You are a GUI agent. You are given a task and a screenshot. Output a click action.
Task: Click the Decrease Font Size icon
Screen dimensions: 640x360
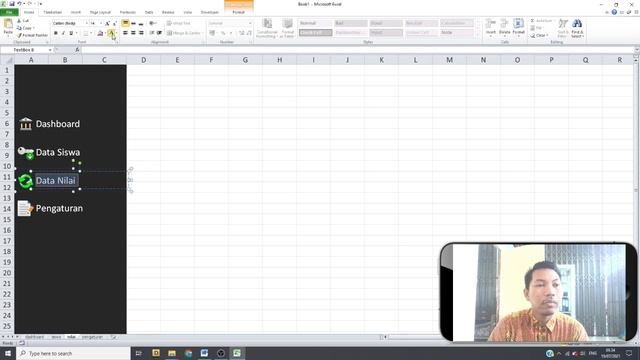point(115,23)
